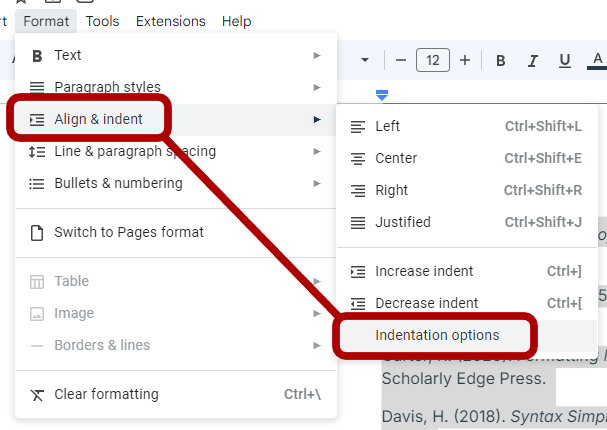Increase font size with plus button
Viewport: 607px width, 430px height.
[x=465, y=60]
